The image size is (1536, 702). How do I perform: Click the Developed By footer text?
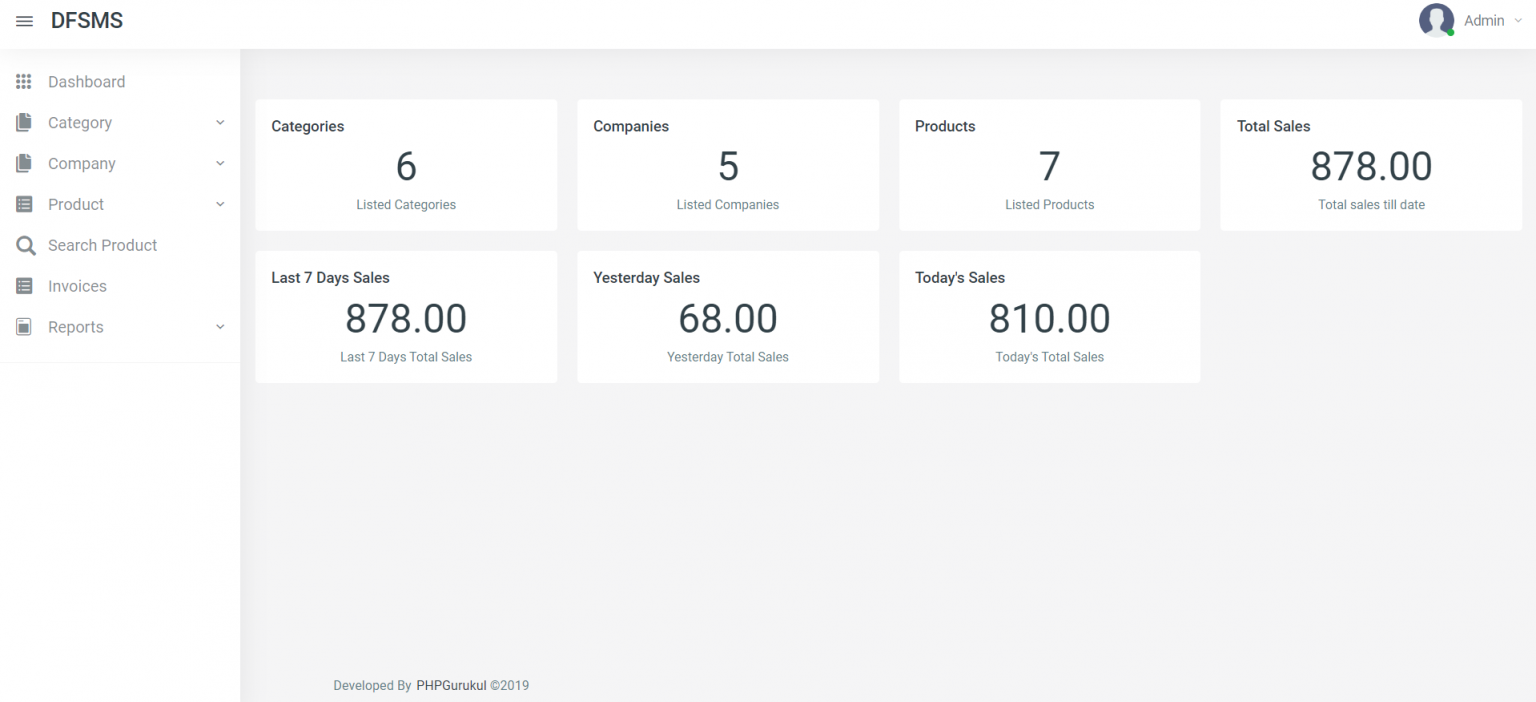pyautogui.click(x=372, y=686)
